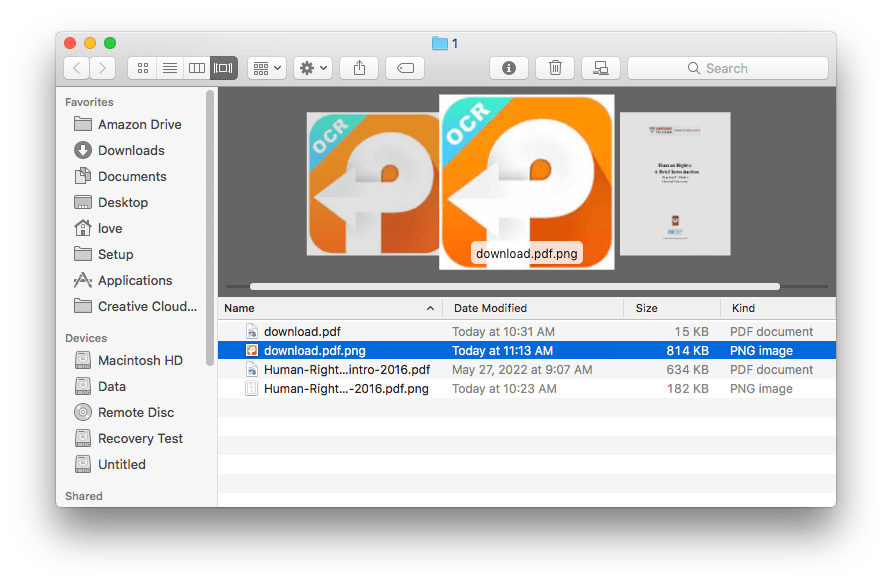Switch to icon view

point(143,68)
